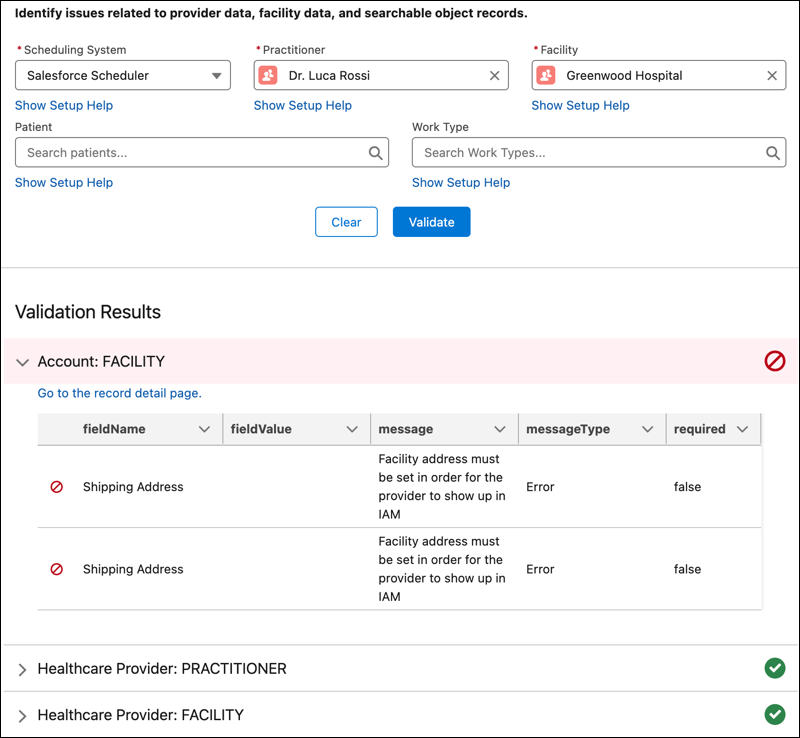Click the red error icon on Account: FACILITY
This screenshot has height=738, width=800.
click(774, 361)
